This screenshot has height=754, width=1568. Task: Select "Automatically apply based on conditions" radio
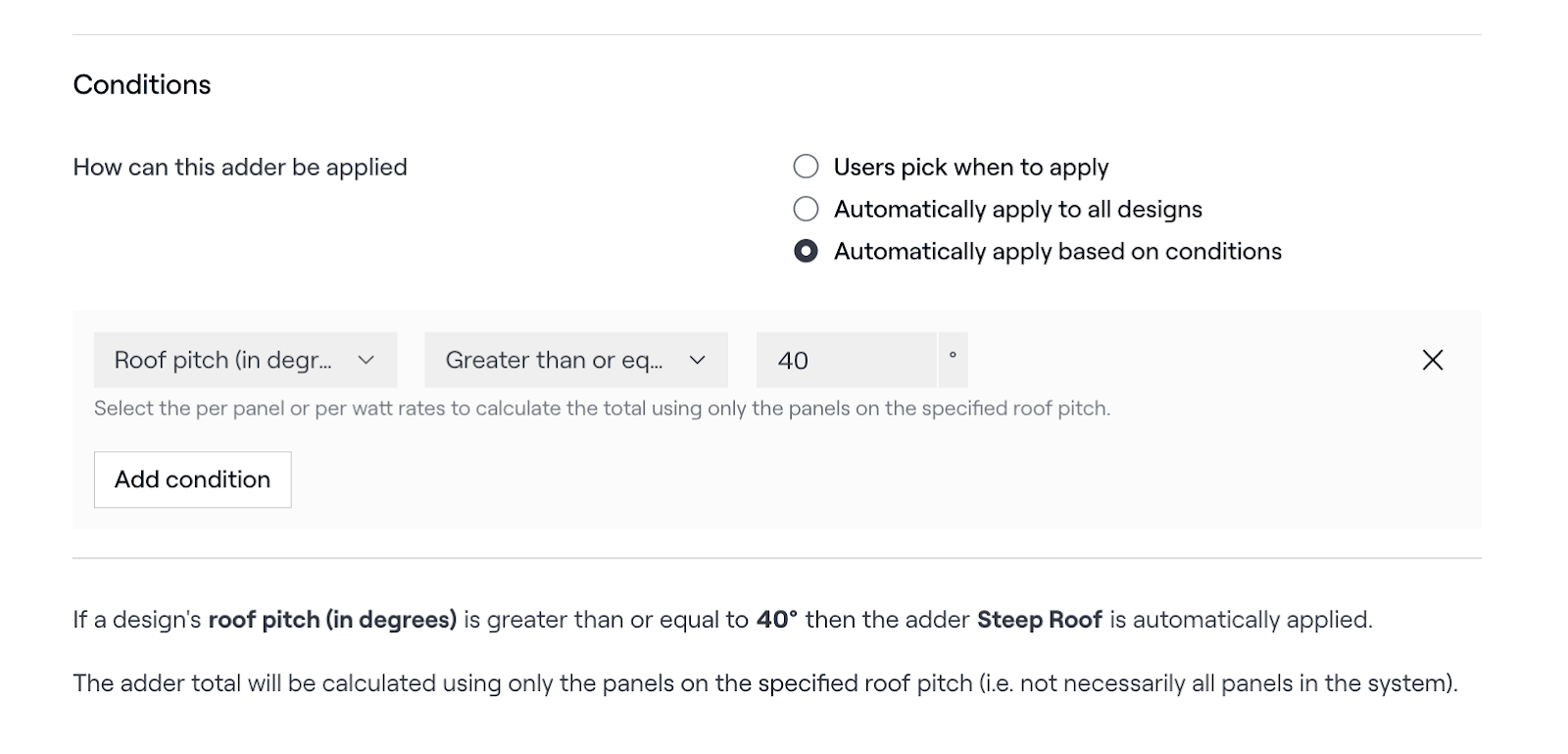pyautogui.click(x=806, y=251)
